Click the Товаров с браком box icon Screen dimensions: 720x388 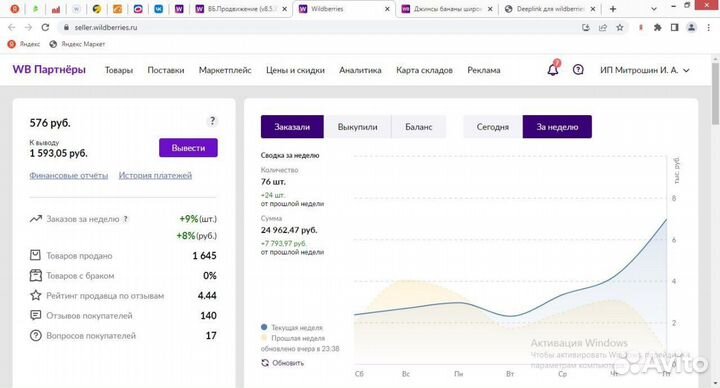click(x=35, y=275)
